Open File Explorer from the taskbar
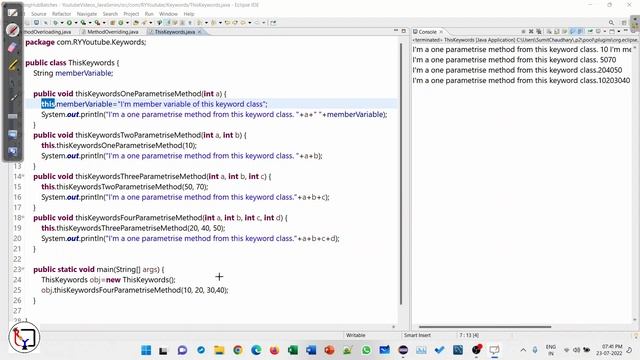Viewport: 640px width, 360px height. (x=219, y=350)
